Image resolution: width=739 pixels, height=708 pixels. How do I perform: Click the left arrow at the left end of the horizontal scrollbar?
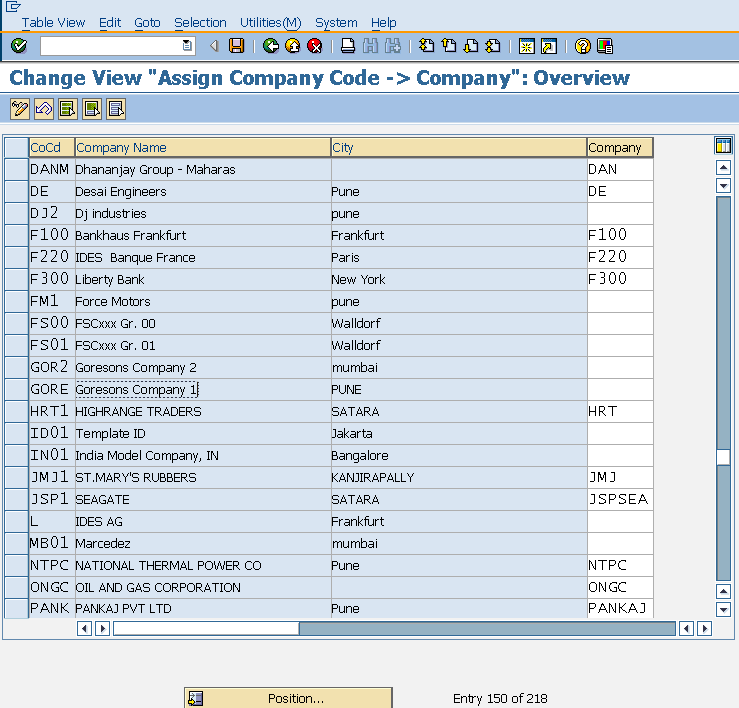pyautogui.click(x=84, y=628)
